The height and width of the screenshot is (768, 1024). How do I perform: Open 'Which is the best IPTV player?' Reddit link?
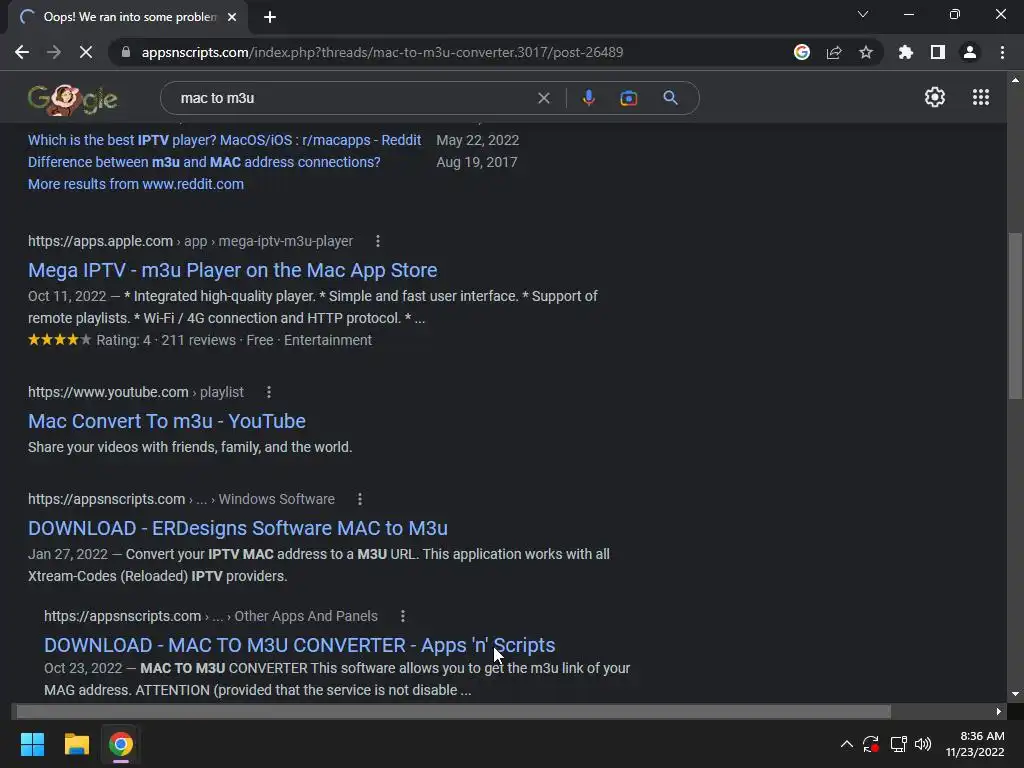click(224, 140)
